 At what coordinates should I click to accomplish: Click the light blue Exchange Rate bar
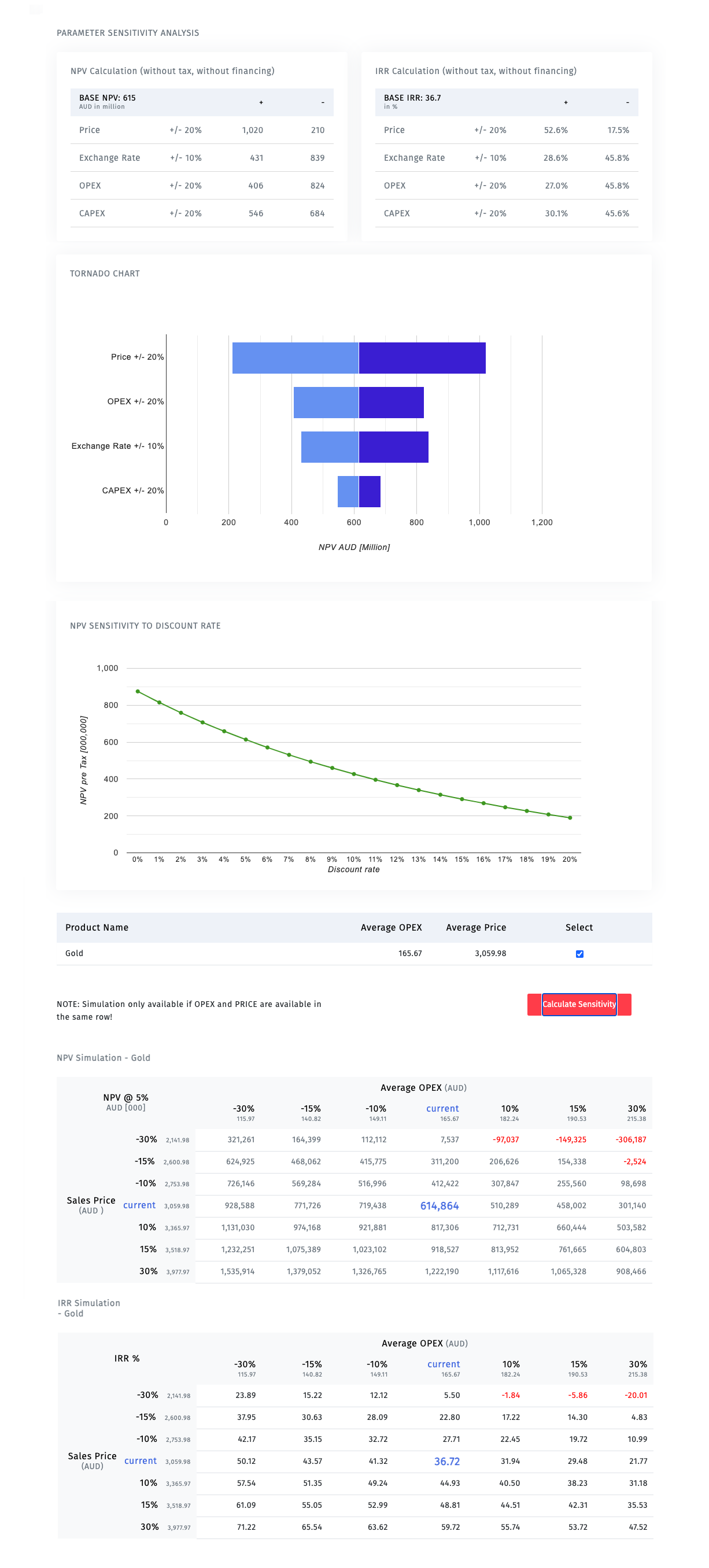(x=330, y=447)
